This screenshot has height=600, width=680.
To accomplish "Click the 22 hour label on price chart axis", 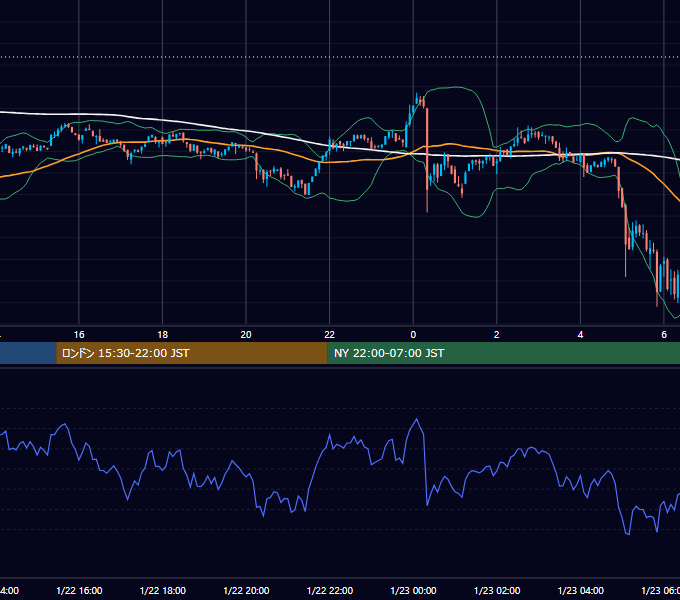I will coord(330,335).
